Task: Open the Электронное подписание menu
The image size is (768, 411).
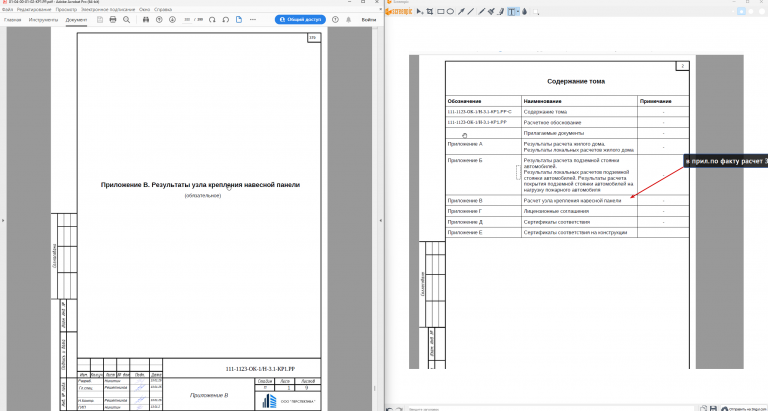Action: coord(108,9)
